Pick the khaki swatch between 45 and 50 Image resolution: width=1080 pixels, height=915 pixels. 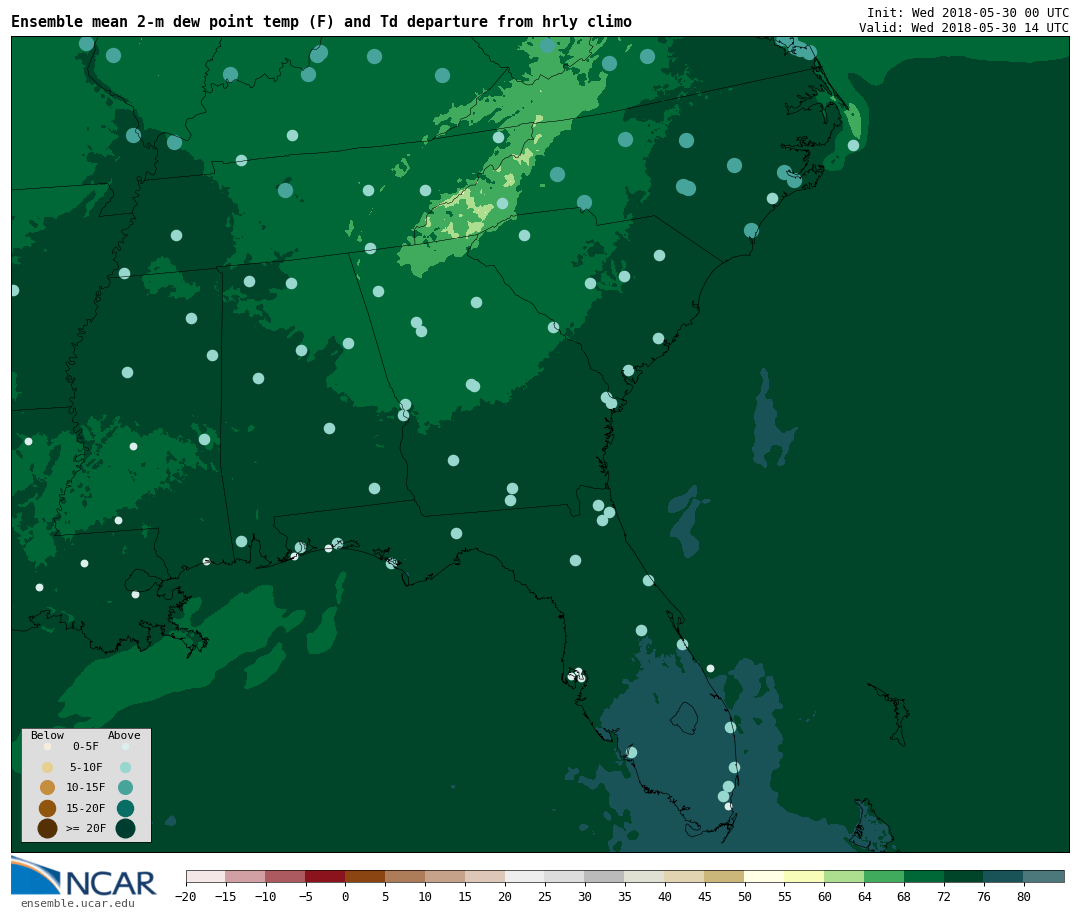pos(725,876)
